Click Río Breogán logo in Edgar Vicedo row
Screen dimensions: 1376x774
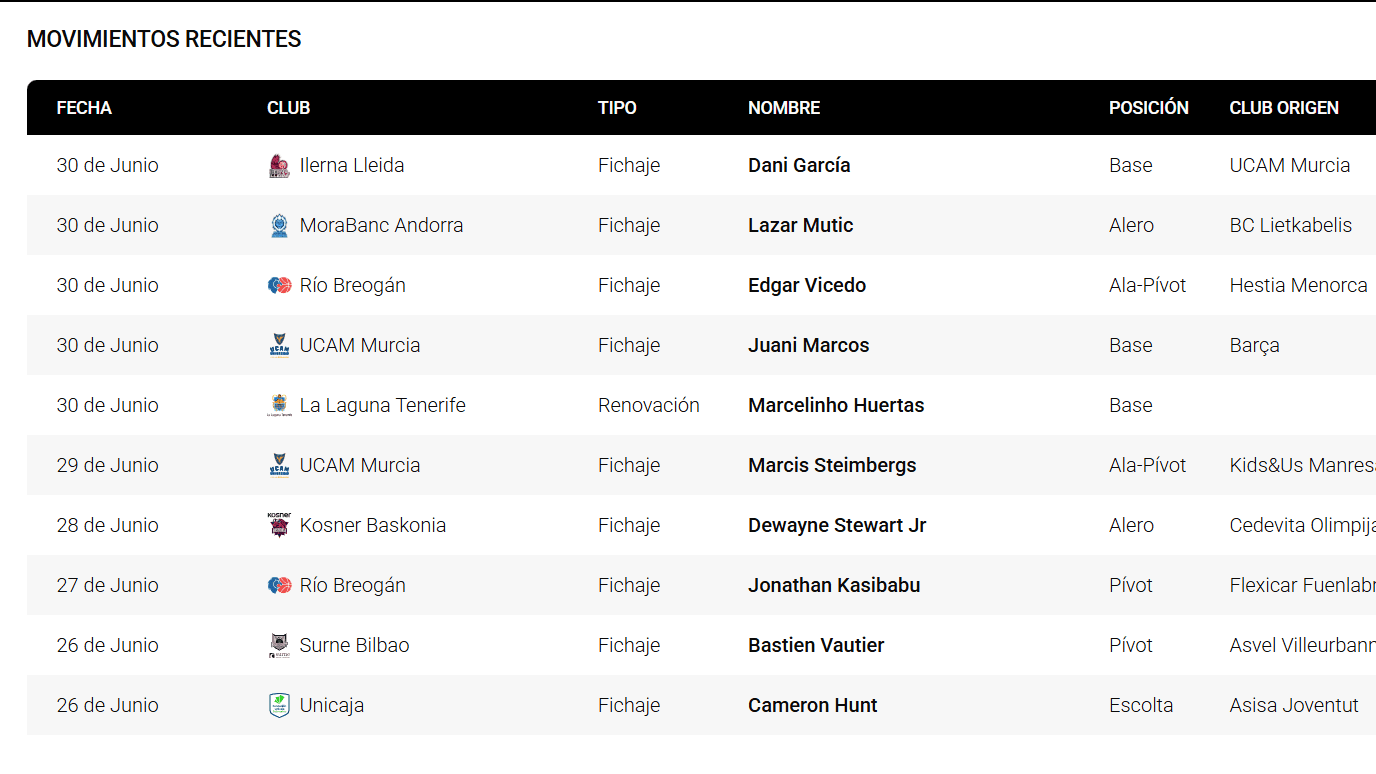(x=279, y=286)
